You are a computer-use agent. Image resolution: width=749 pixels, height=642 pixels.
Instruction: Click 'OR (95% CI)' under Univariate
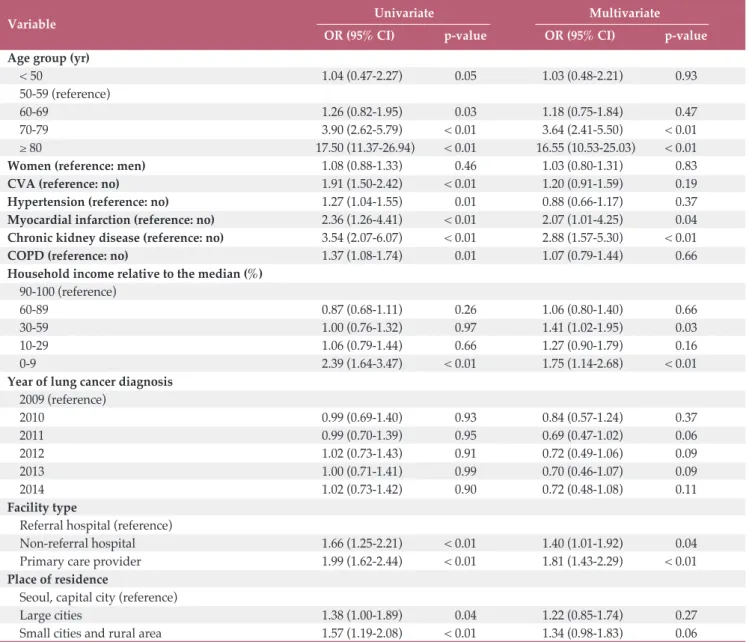pos(359,35)
